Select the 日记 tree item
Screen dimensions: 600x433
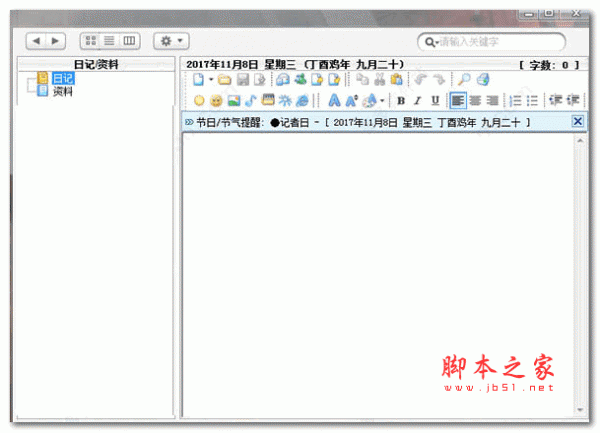click(x=63, y=78)
